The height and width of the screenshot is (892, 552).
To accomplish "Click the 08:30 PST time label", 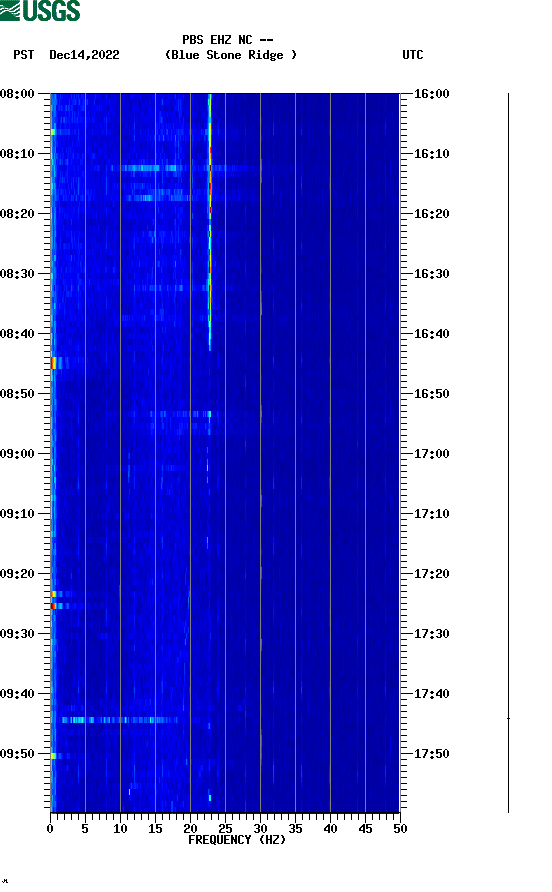I will tap(18, 274).
